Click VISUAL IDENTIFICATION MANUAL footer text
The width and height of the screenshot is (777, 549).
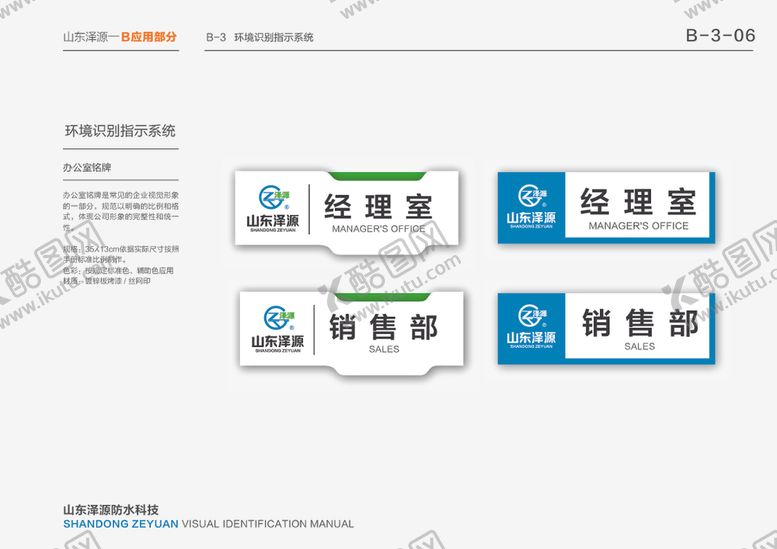[268, 524]
